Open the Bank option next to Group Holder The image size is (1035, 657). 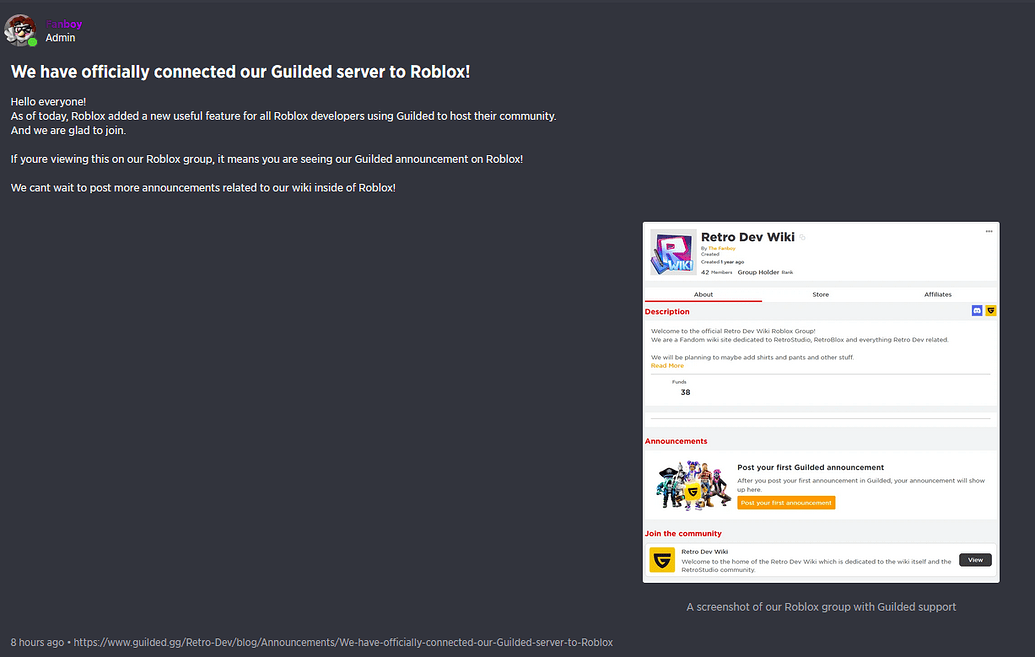[787, 272]
